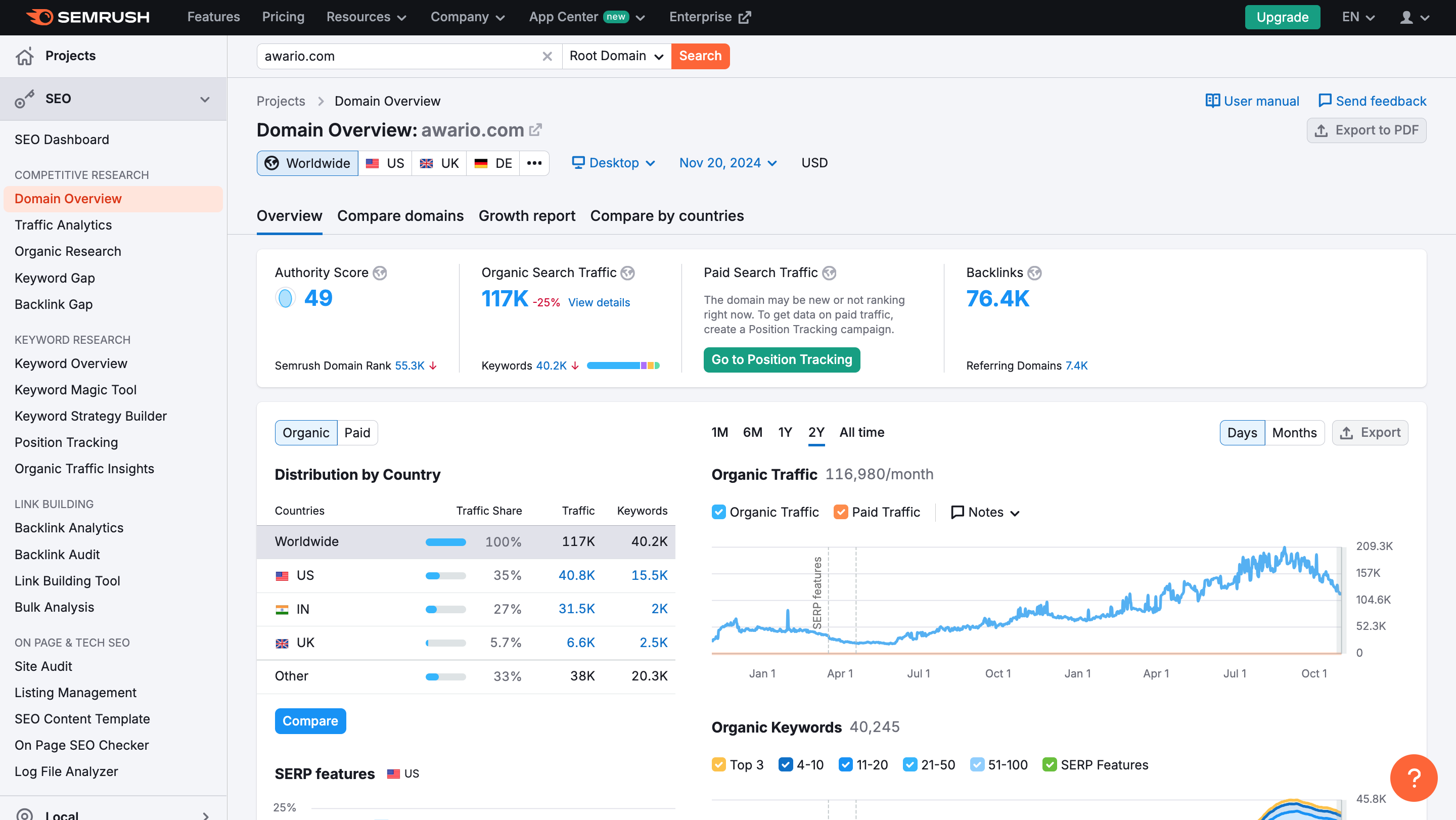Toggle SERP Features checkbox
The height and width of the screenshot is (820, 1456).
tap(1049, 764)
